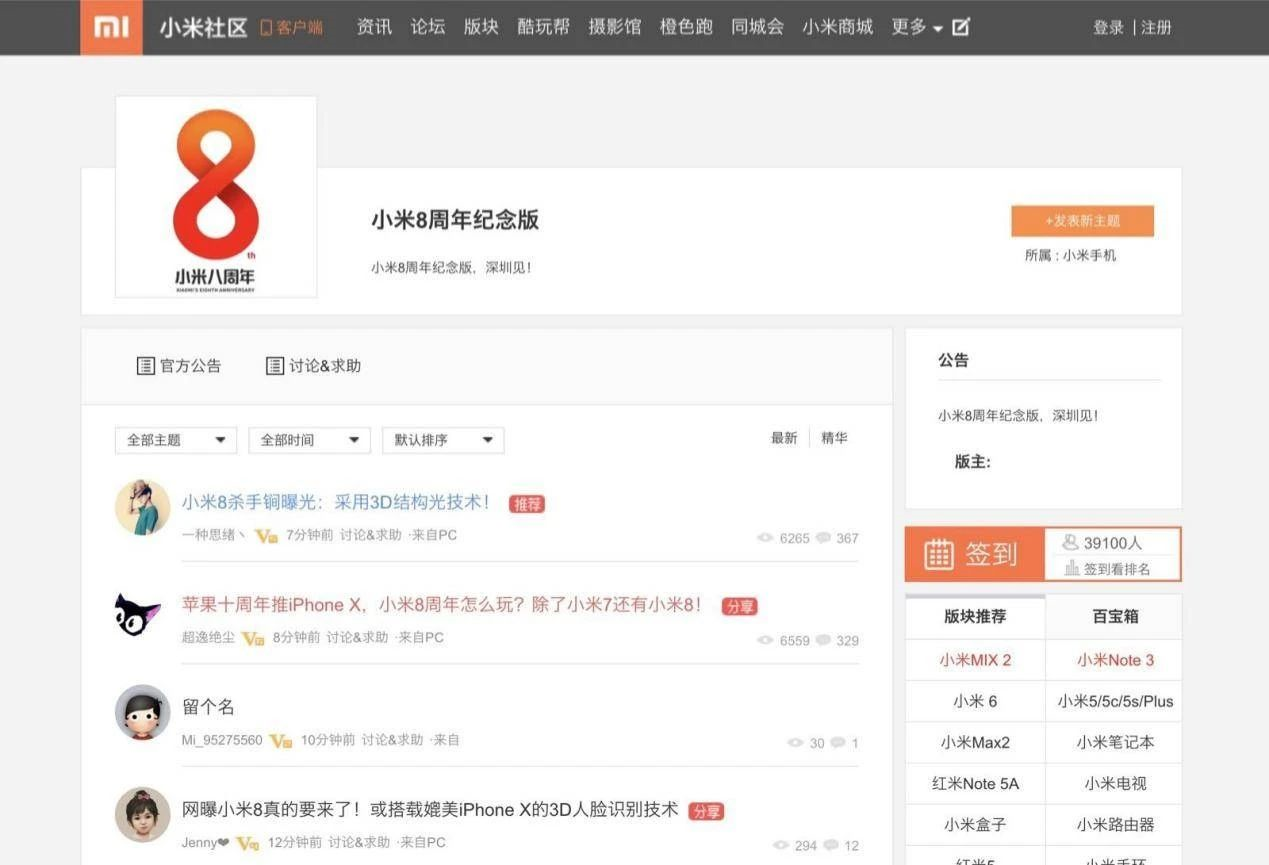Open the 默认排序 sort dropdown
Viewport: 1269px width, 865px height.
pyautogui.click(x=443, y=440)
